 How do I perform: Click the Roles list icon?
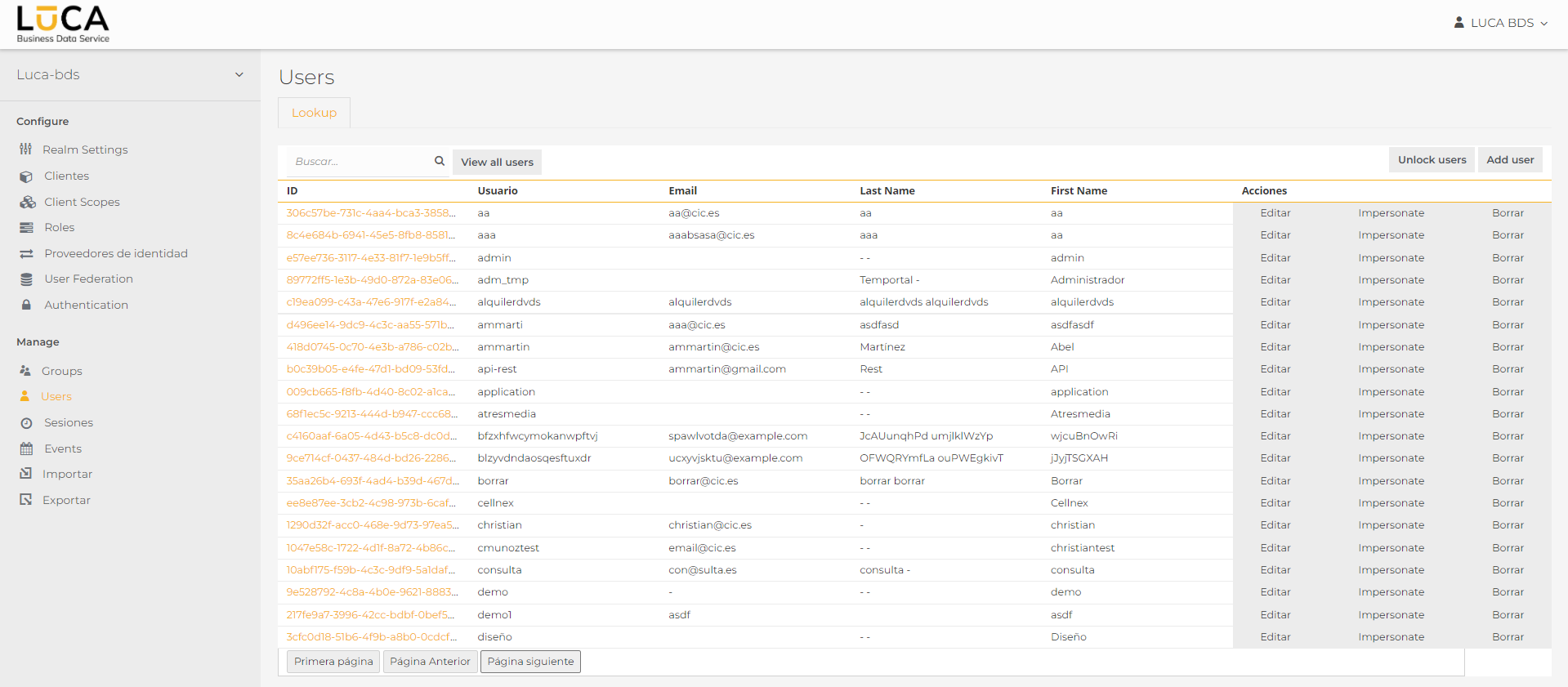pos(26,228)
